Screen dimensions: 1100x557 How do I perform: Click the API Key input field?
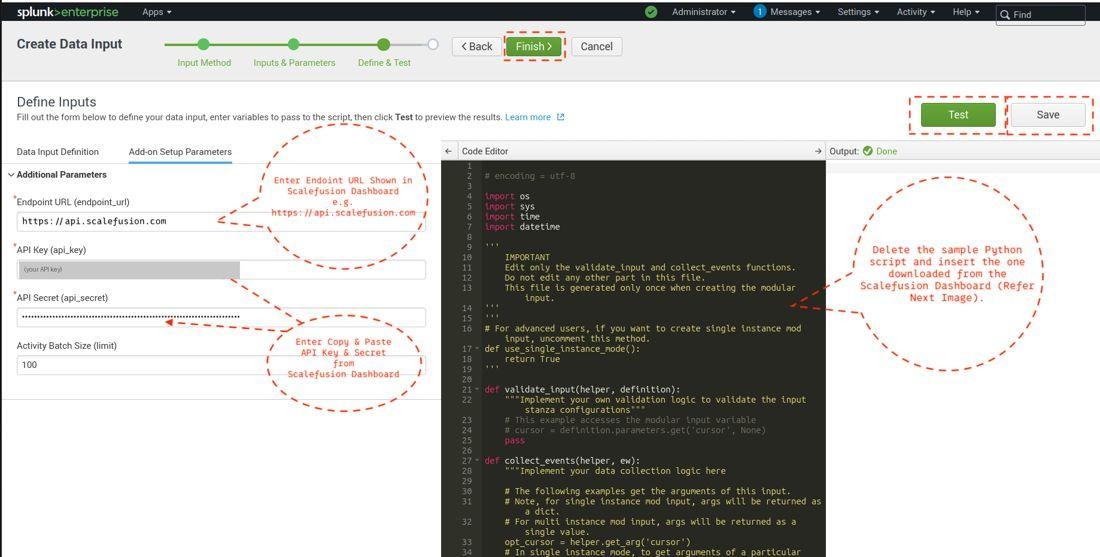coord(221,269)
